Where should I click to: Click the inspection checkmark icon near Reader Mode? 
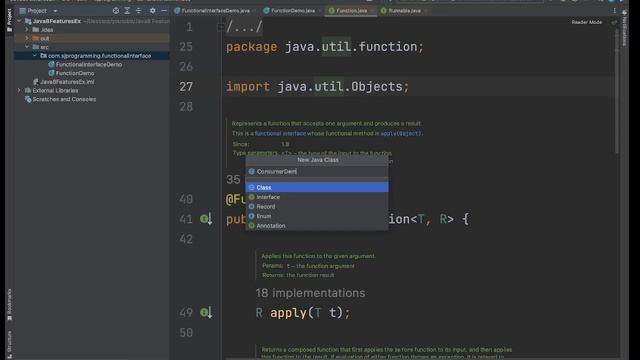[x=613, y=22]
